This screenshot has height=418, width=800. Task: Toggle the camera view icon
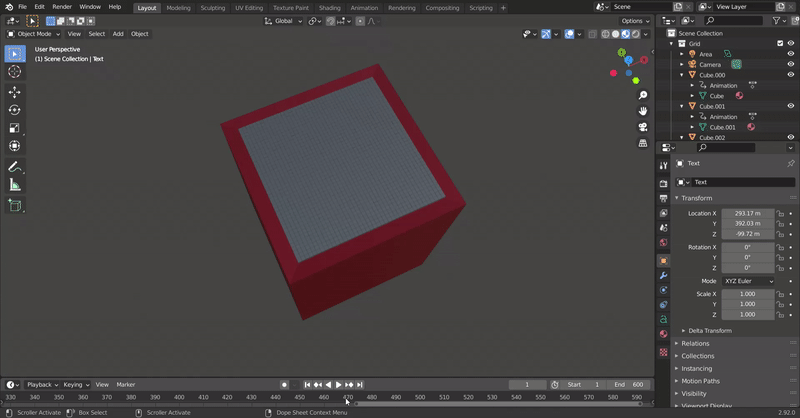643,127
